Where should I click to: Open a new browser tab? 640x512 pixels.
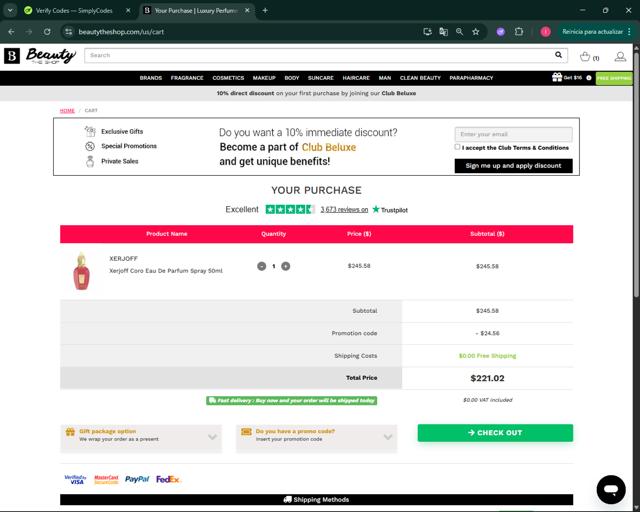[x=265, y=10]
